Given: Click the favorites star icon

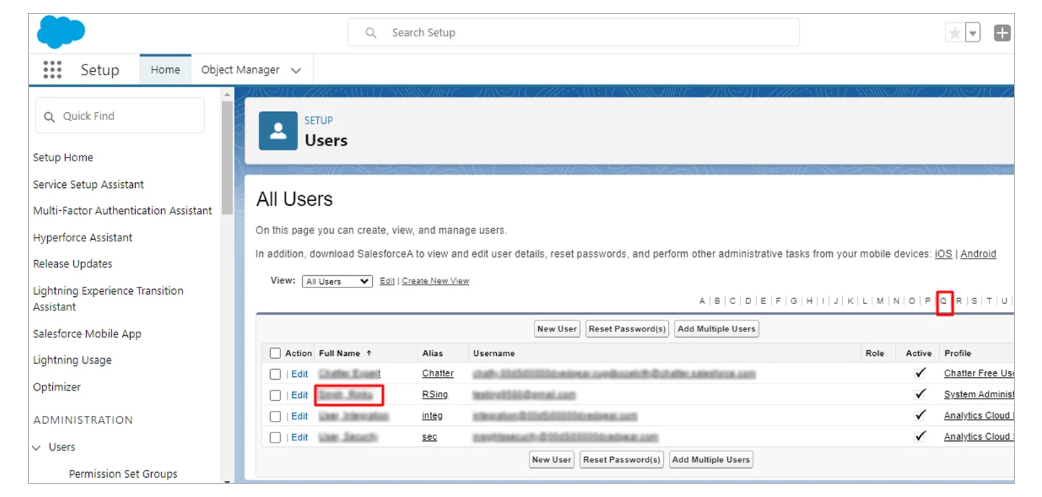Looking at the screenshot, I should (955, 33).
